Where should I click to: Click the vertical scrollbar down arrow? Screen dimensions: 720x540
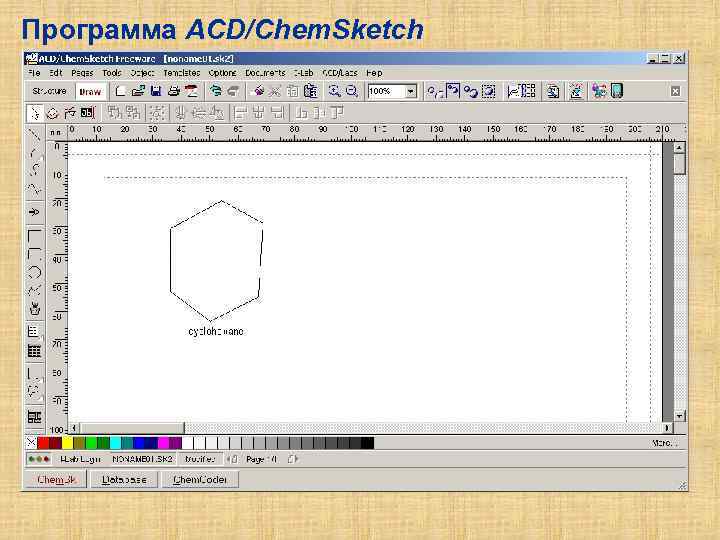680,416
